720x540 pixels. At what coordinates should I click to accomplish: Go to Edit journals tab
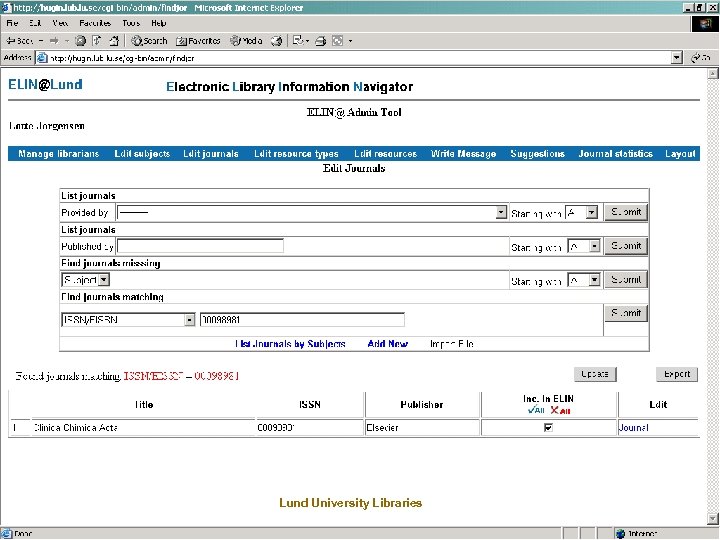(211, 154)
